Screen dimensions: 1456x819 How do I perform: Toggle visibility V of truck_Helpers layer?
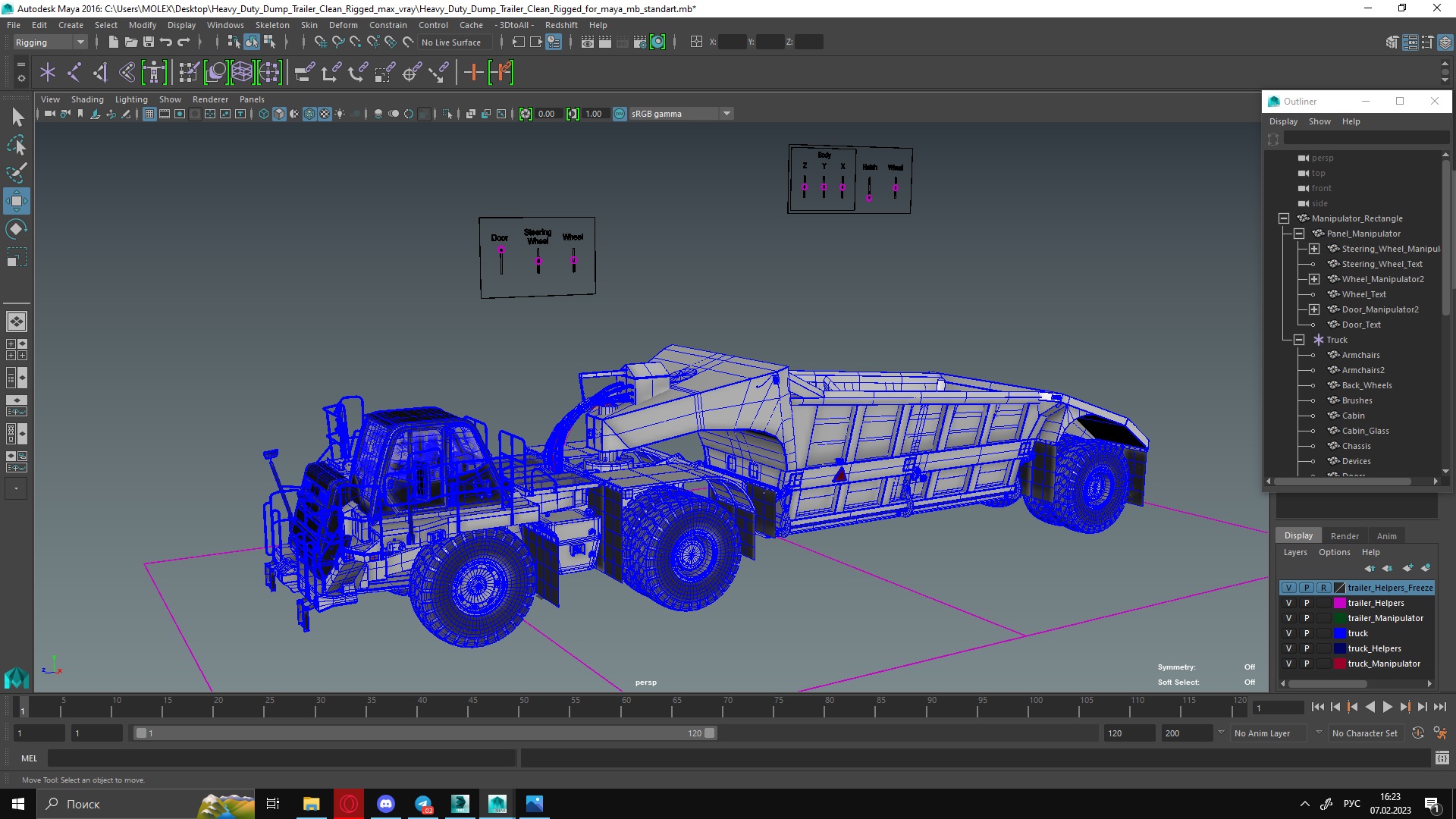point(1288,648)
